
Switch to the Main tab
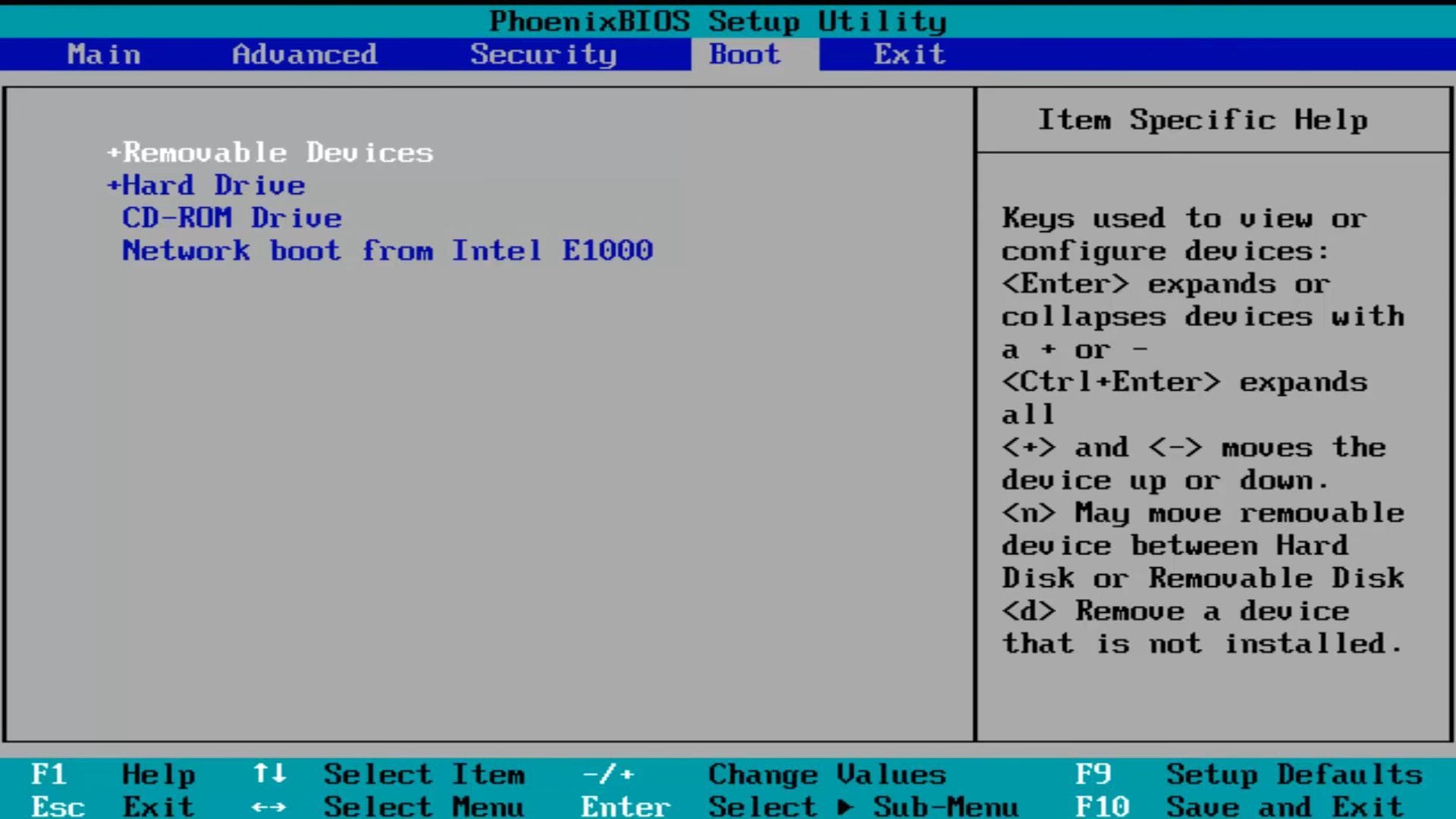pos(104,54)
